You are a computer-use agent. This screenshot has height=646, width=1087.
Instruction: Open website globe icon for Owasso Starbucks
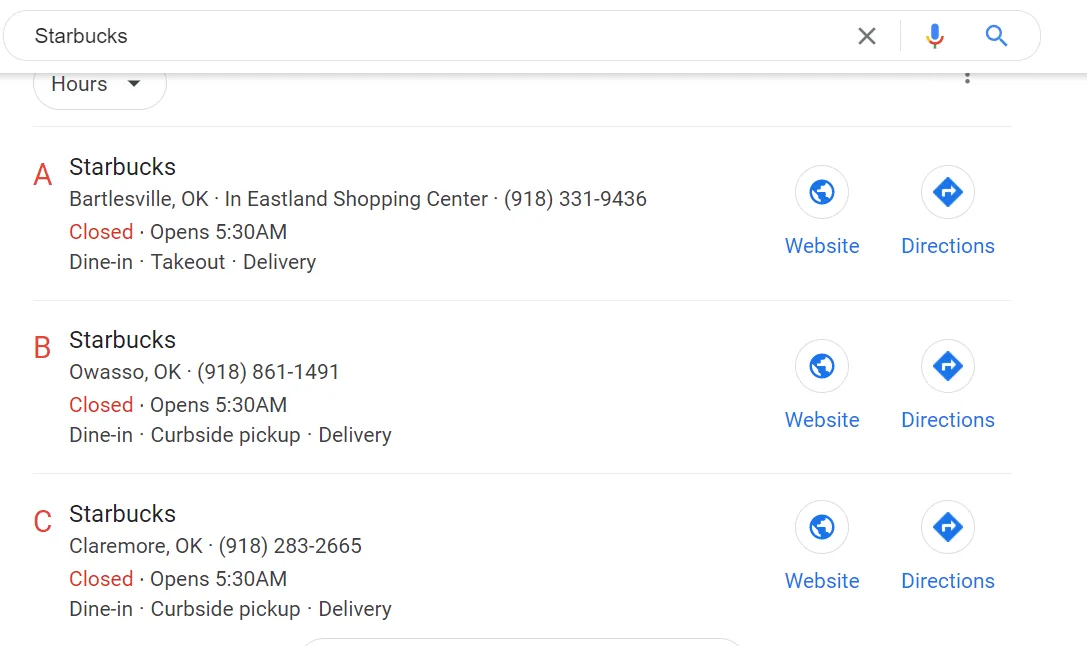pyautogui.click(x=822, y=366)
